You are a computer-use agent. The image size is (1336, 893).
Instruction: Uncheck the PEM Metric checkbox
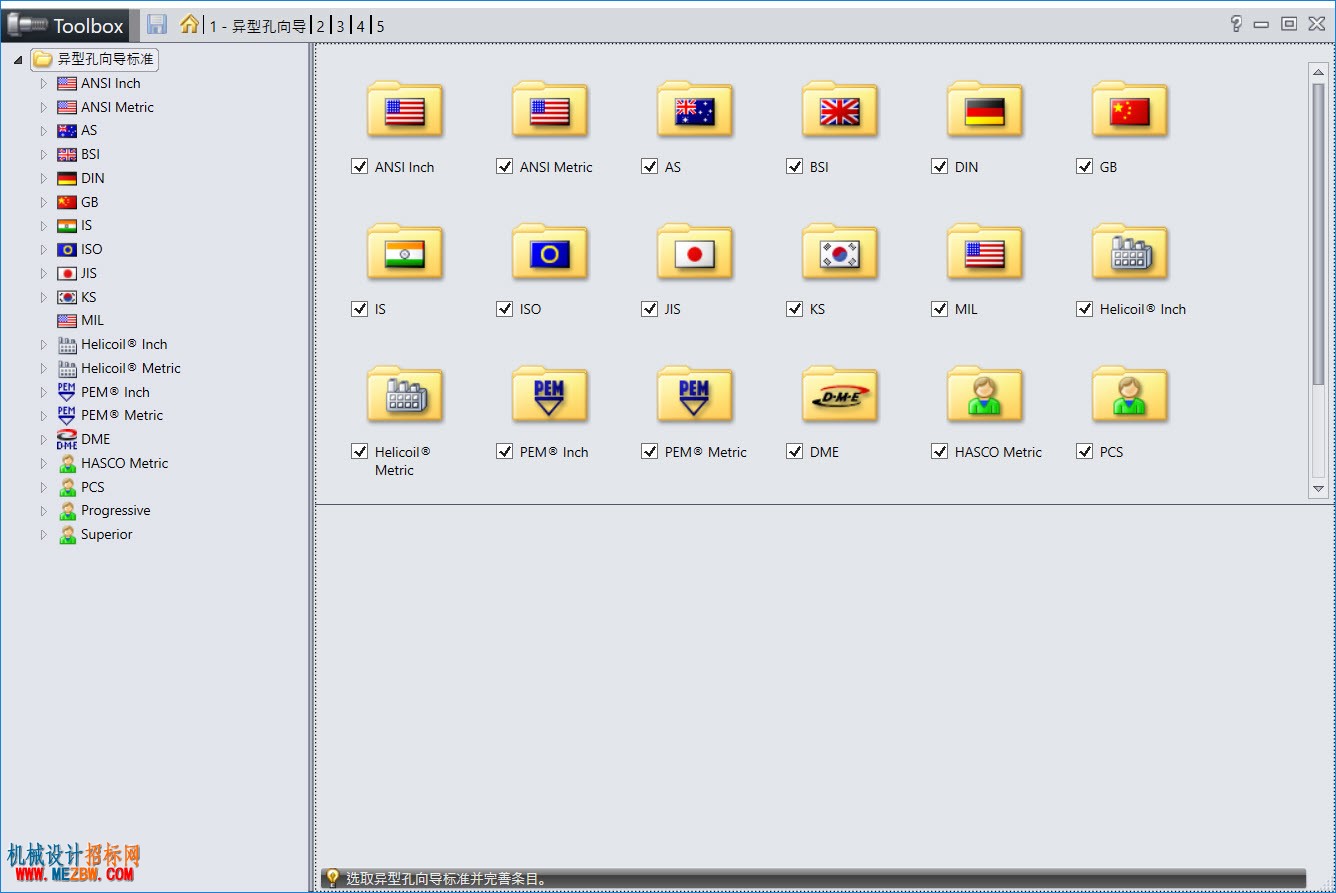(x=650, y=451)
